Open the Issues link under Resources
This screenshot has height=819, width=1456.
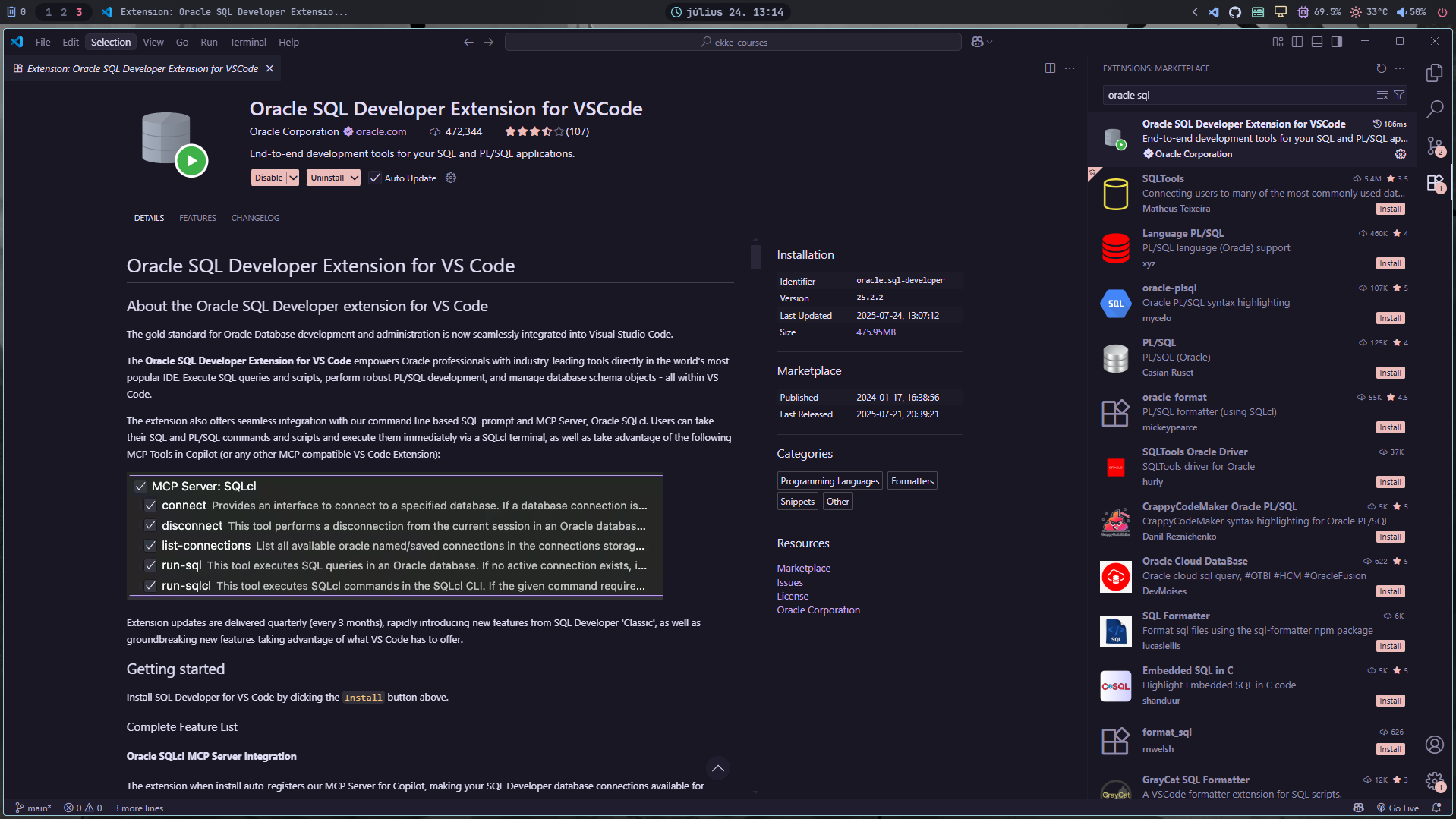click(x=789, y=582)
